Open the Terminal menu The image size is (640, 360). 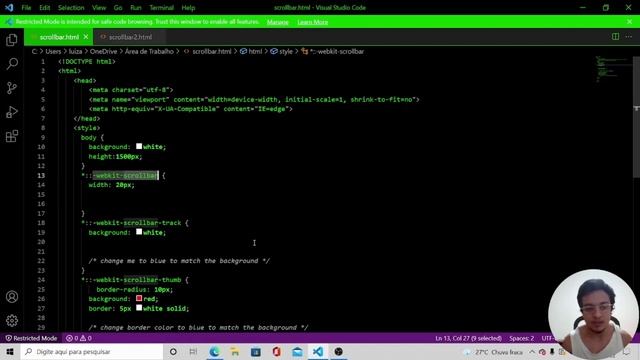point(161,8)
